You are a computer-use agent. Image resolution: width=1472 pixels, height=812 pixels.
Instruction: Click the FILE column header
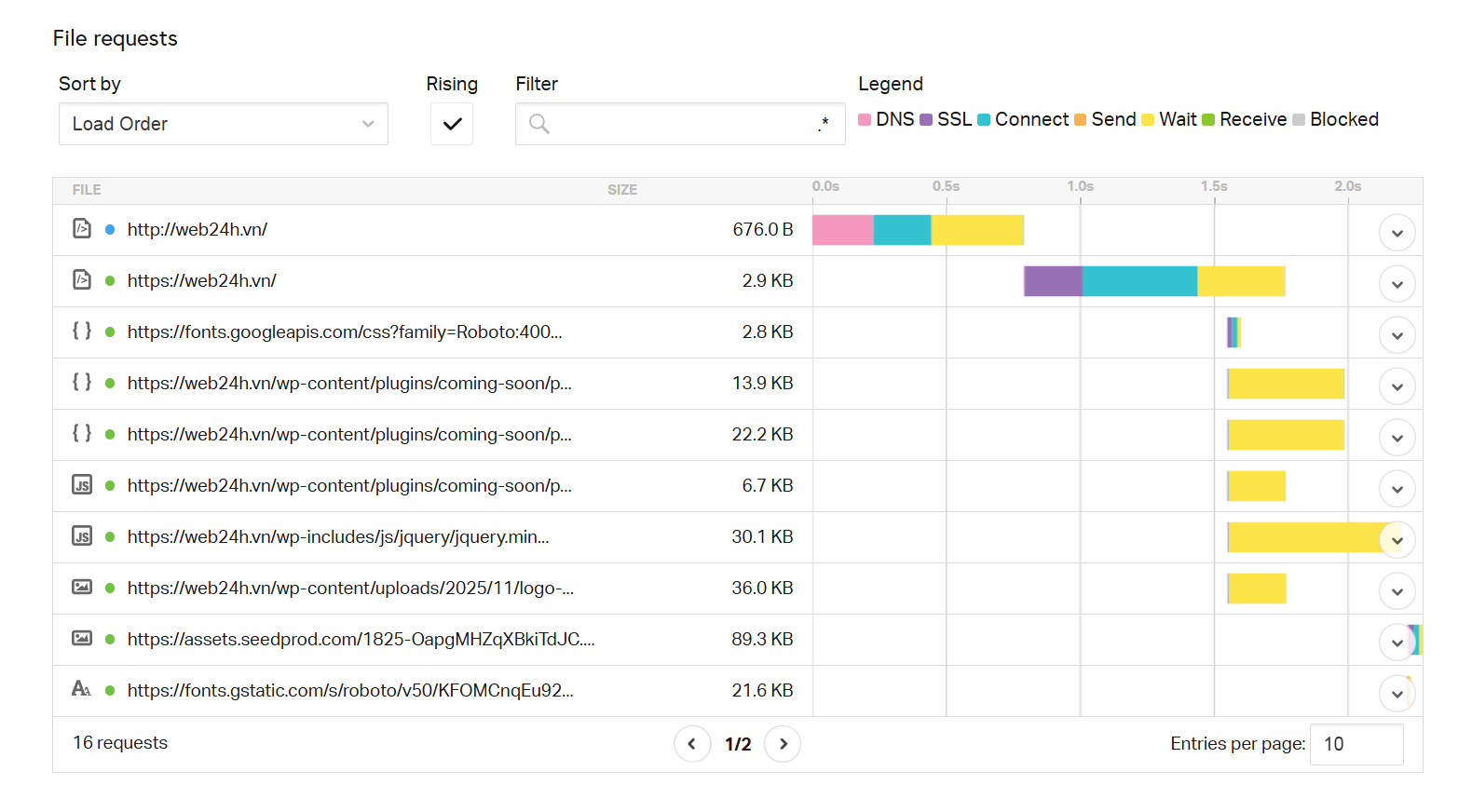87,190
